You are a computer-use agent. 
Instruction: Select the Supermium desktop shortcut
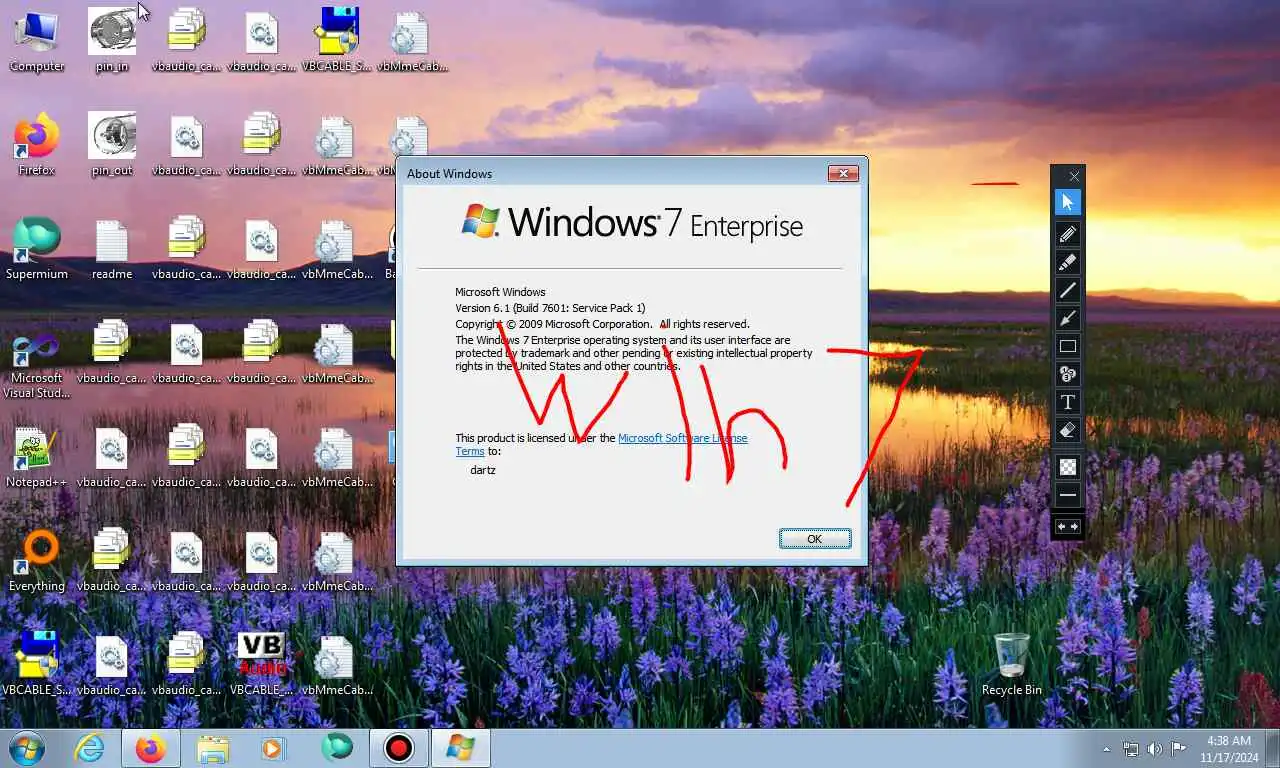pos(37,249)
